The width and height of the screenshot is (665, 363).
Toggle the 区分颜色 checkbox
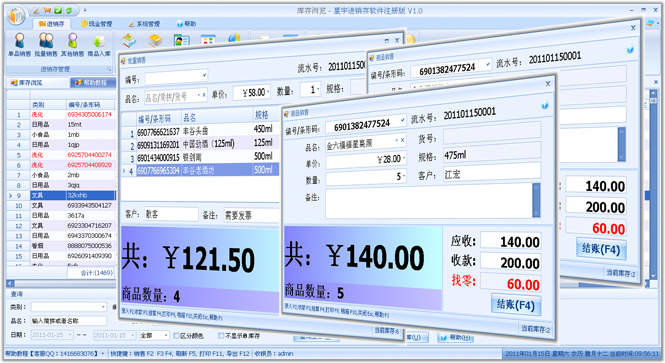coord(176,335)
